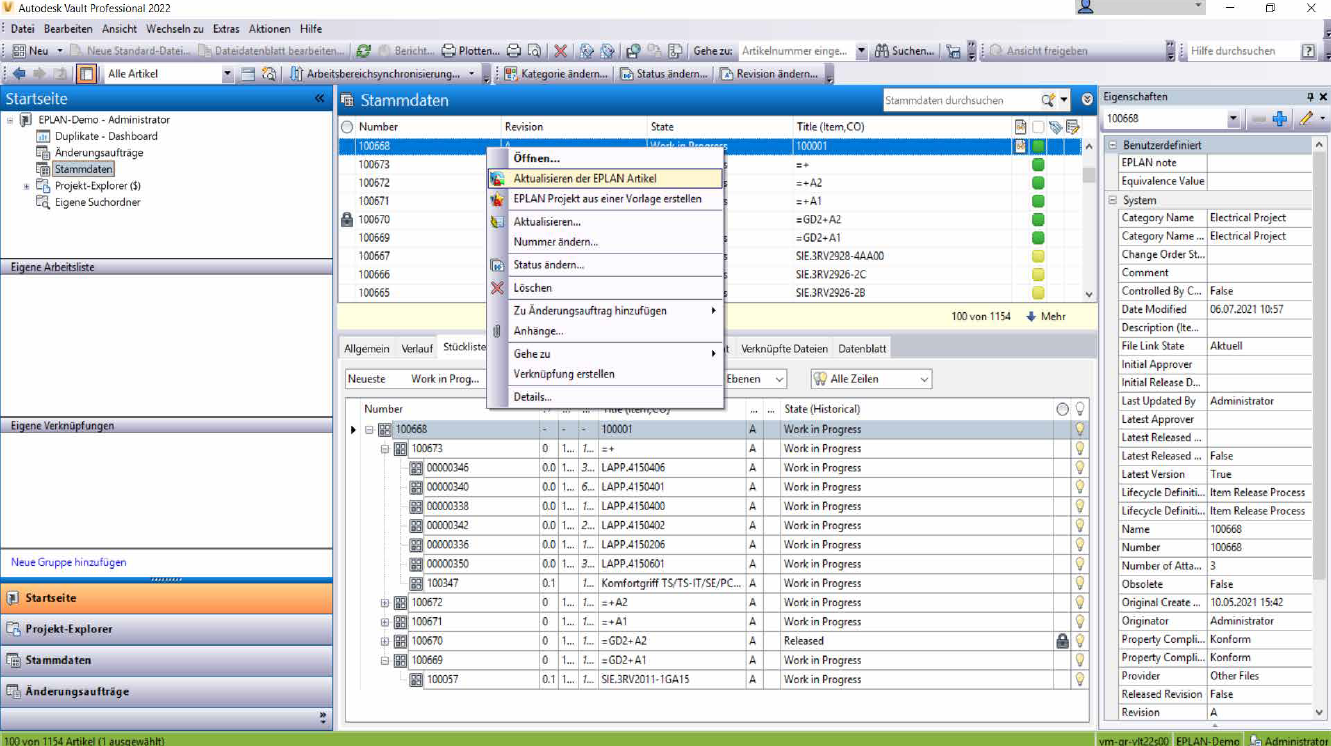Click lock icon in Released row 100670
Screen dimensions: 1331x746
1062,641
